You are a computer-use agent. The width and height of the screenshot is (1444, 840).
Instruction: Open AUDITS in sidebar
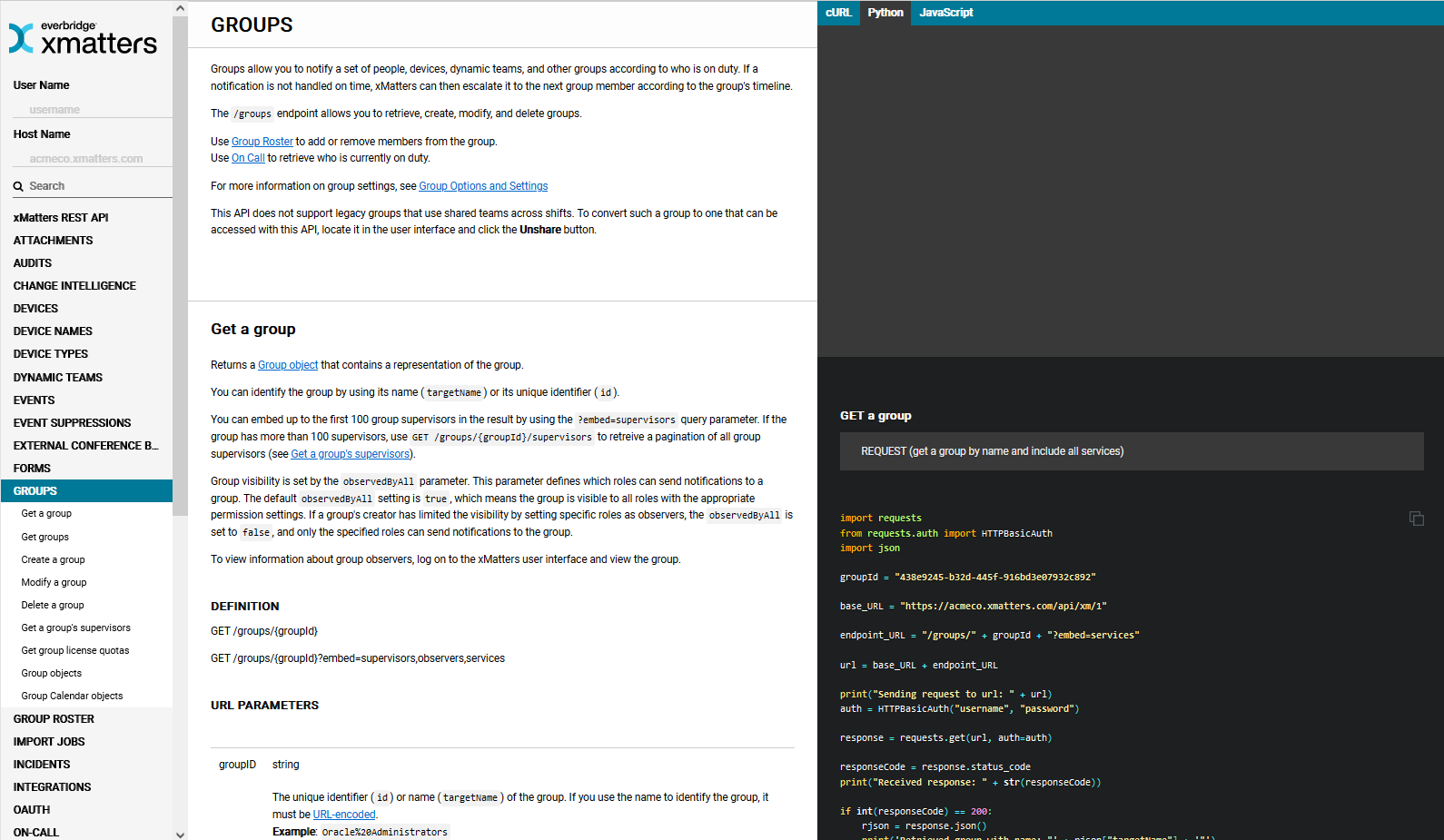coord(33,263)
